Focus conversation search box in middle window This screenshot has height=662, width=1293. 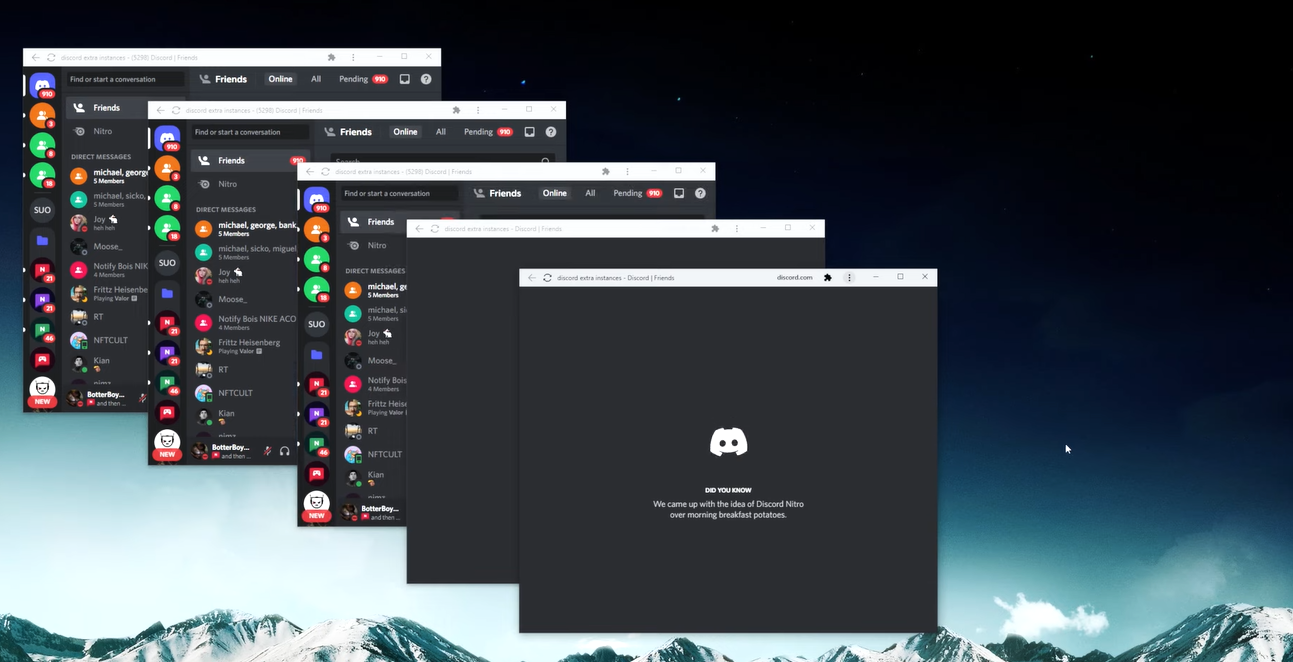pos(399,193)
